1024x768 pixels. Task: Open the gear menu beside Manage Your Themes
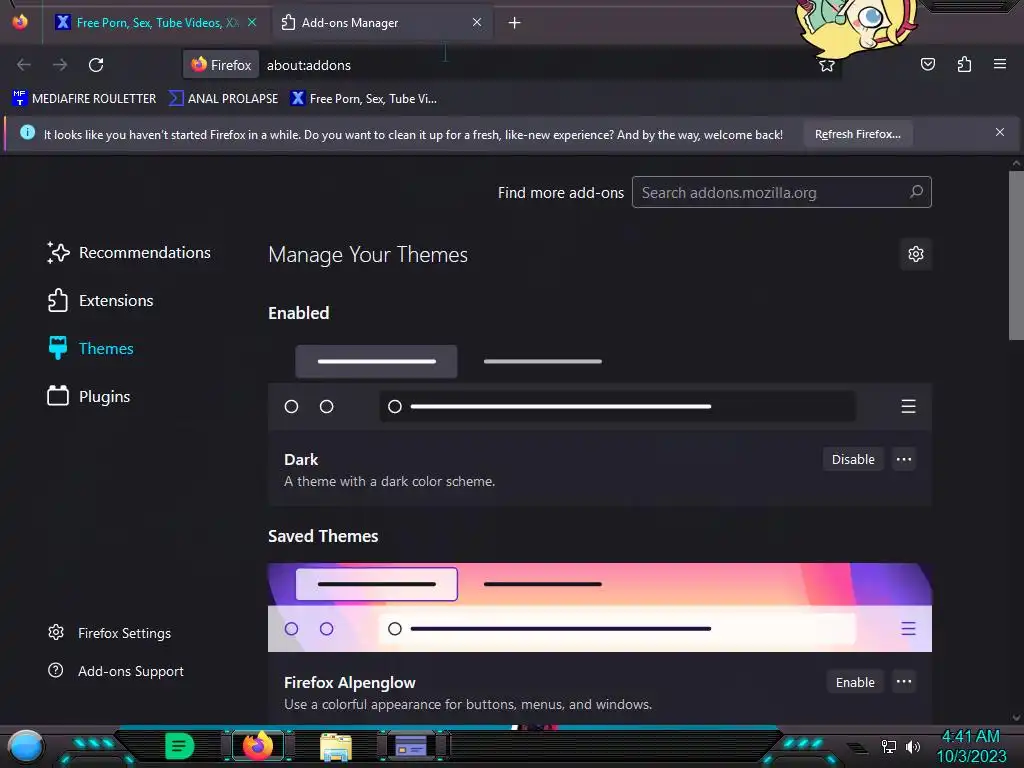point(916,254)
